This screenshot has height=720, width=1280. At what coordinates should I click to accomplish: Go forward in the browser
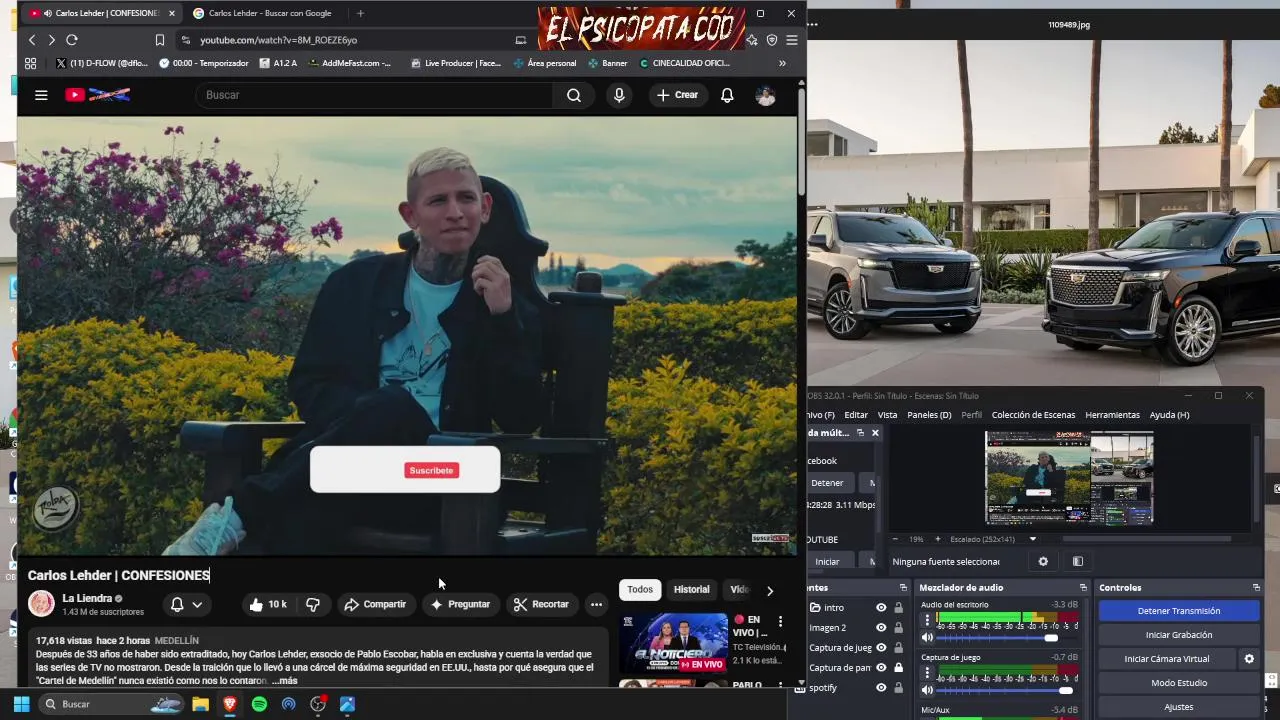pos(51,40)
